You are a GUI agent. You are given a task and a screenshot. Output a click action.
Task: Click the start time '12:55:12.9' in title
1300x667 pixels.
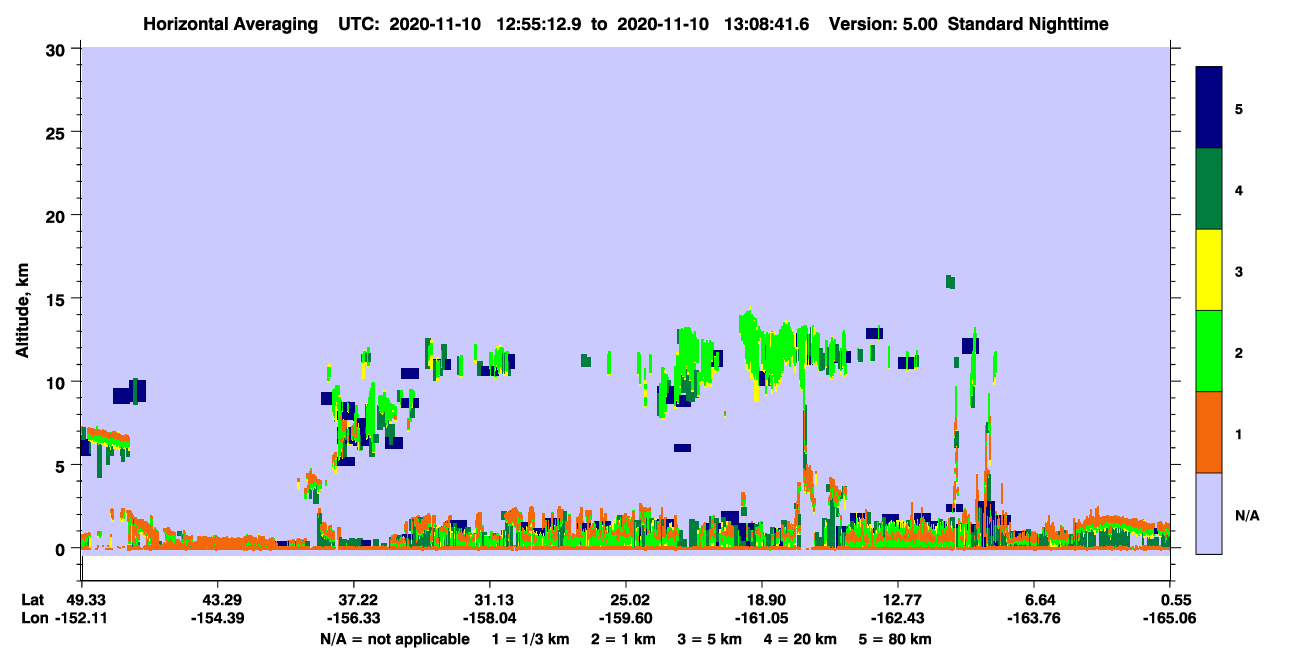point(541,24)
